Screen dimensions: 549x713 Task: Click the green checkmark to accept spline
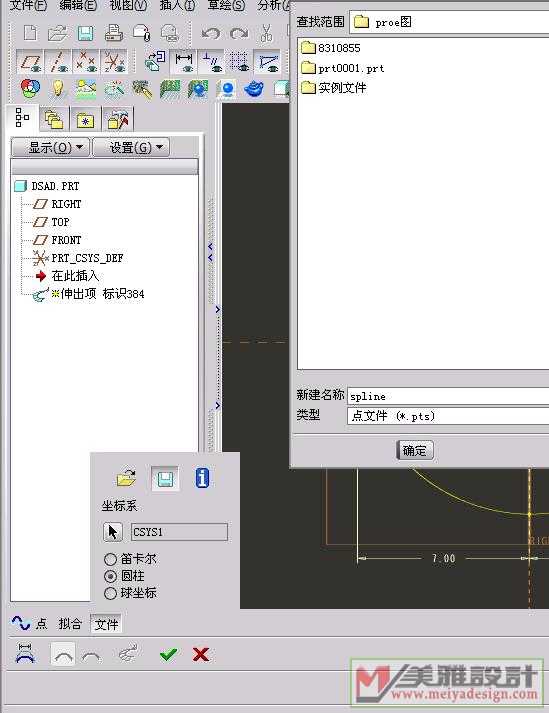[168, 654]
